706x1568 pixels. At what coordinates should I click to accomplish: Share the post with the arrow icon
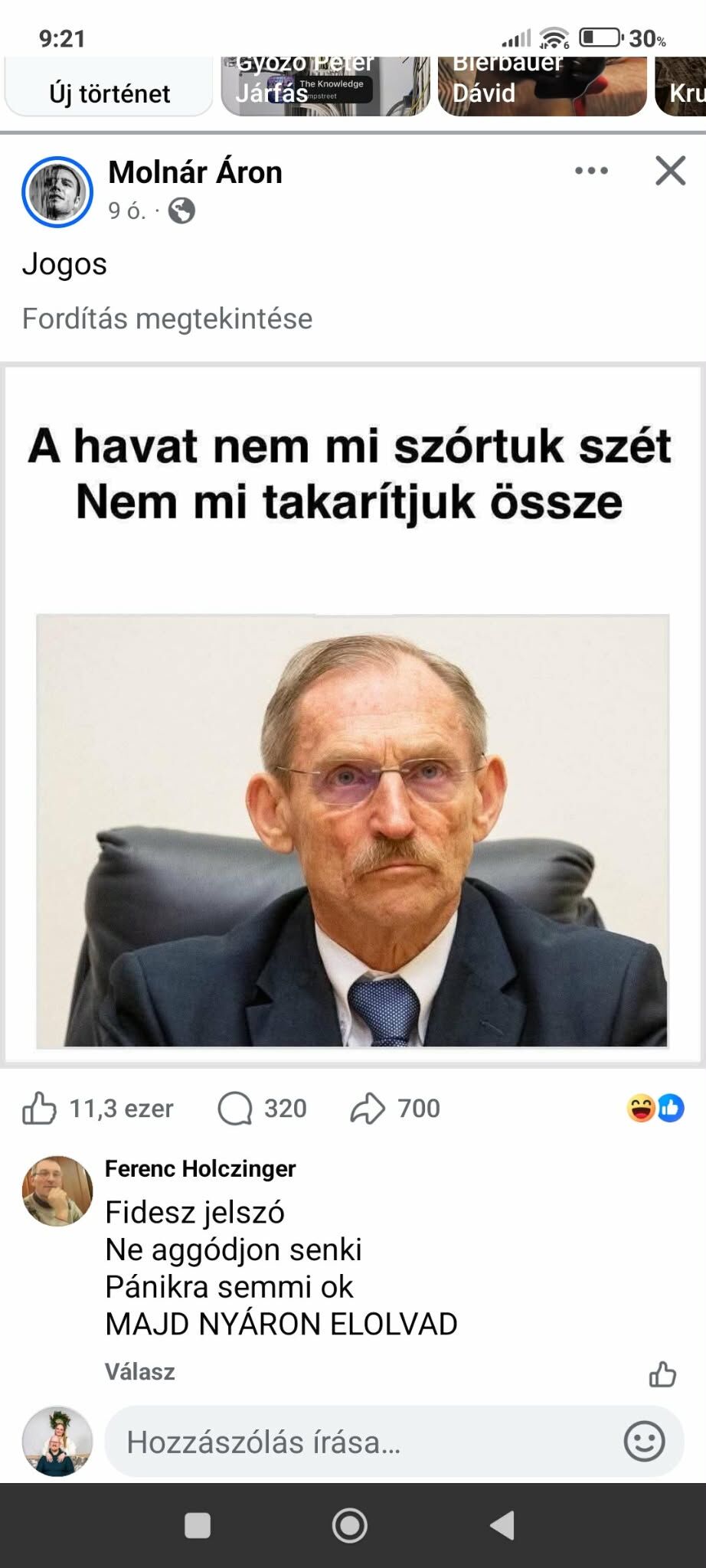[368, 1108]
